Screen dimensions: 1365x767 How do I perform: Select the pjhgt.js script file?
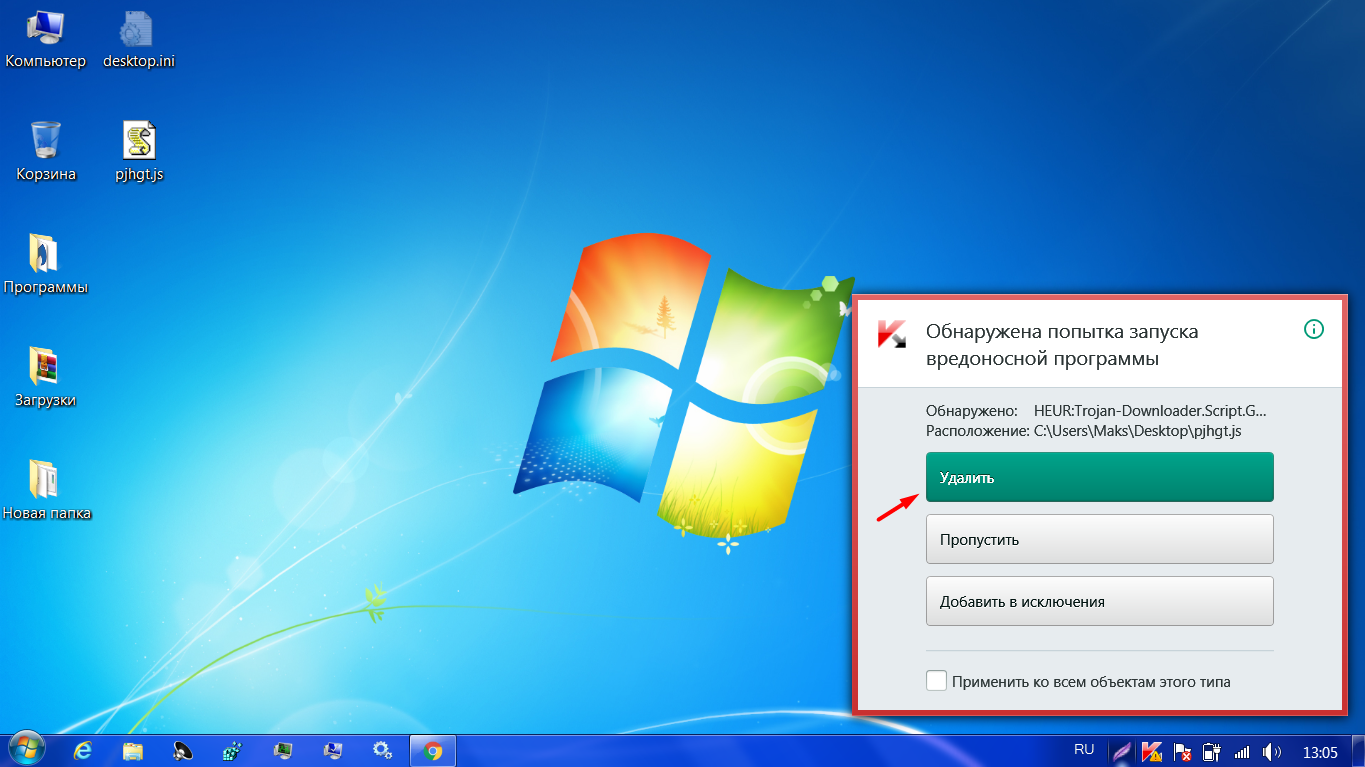139,152
